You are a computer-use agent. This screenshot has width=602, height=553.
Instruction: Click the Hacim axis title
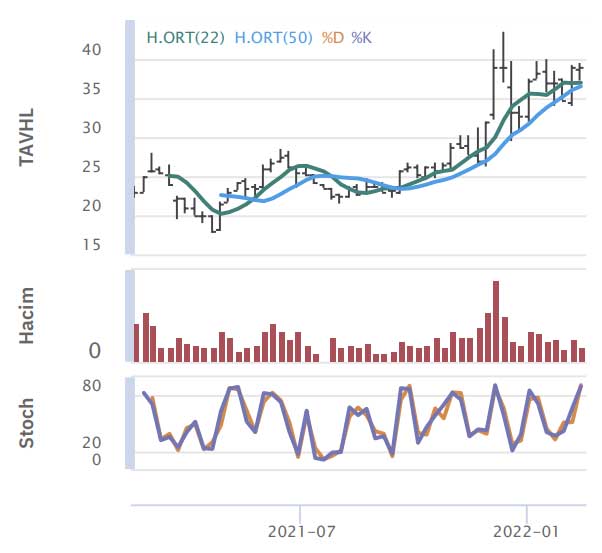coord(27,315)
